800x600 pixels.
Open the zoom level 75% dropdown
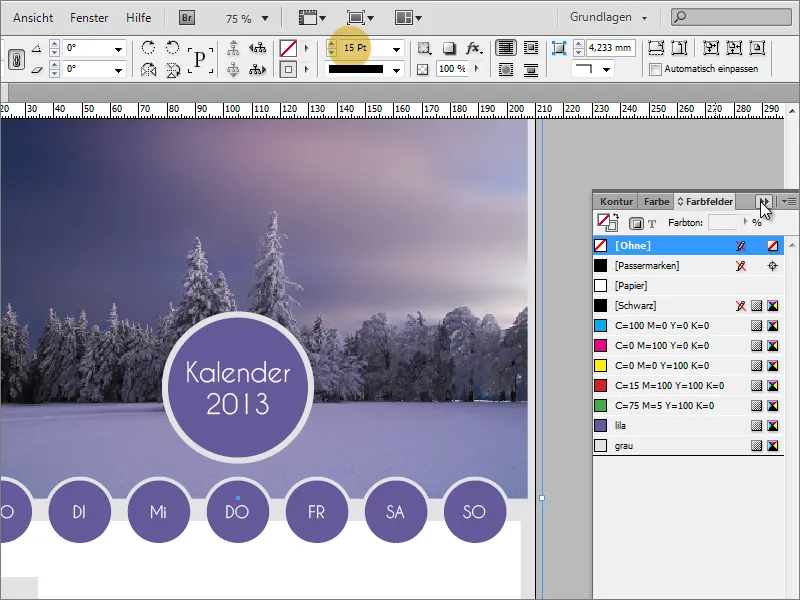(264, 18)
